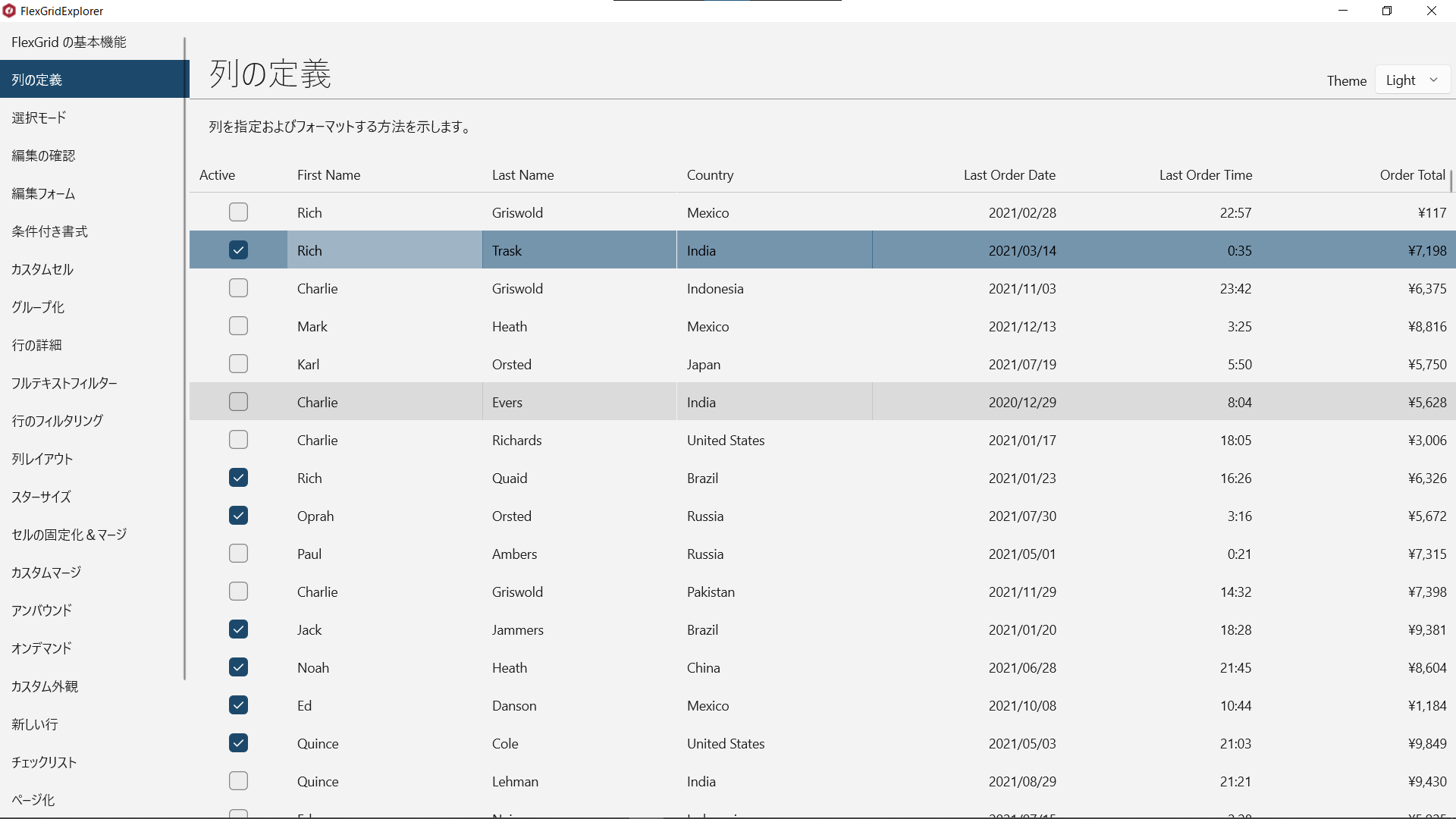Select the Pakistan country cell
The image size is (1456, 819).
tap(774, 591)
